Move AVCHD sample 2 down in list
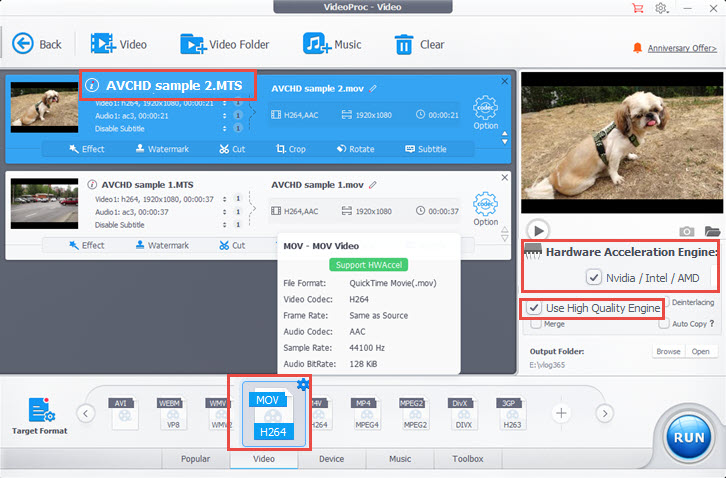Screen dimensions: 726x478 click(x=505, y=142)
